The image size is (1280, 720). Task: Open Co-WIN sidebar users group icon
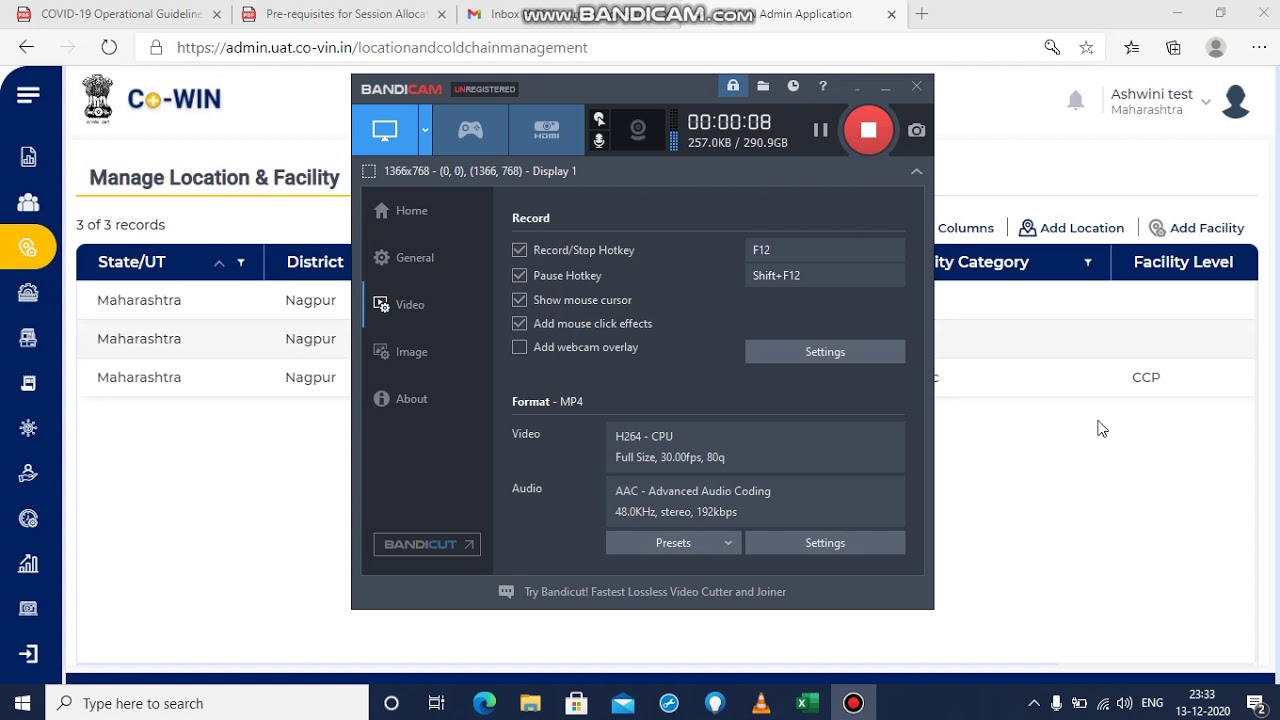28,203
